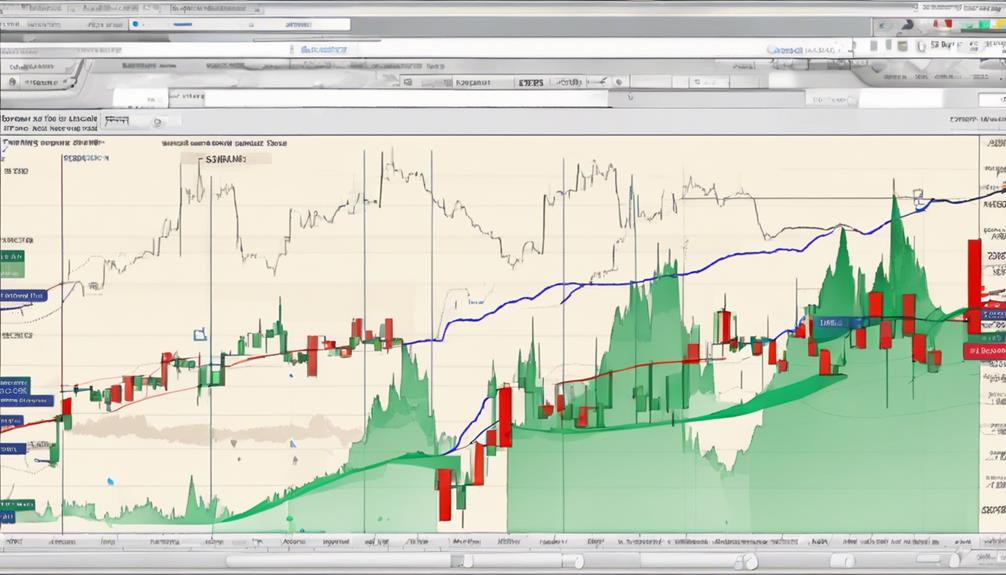Screen dimensions: 1006x575
Task: Click the cylinder icon beside the SB label
Action: pyautogui.click(x=921, y=46)
